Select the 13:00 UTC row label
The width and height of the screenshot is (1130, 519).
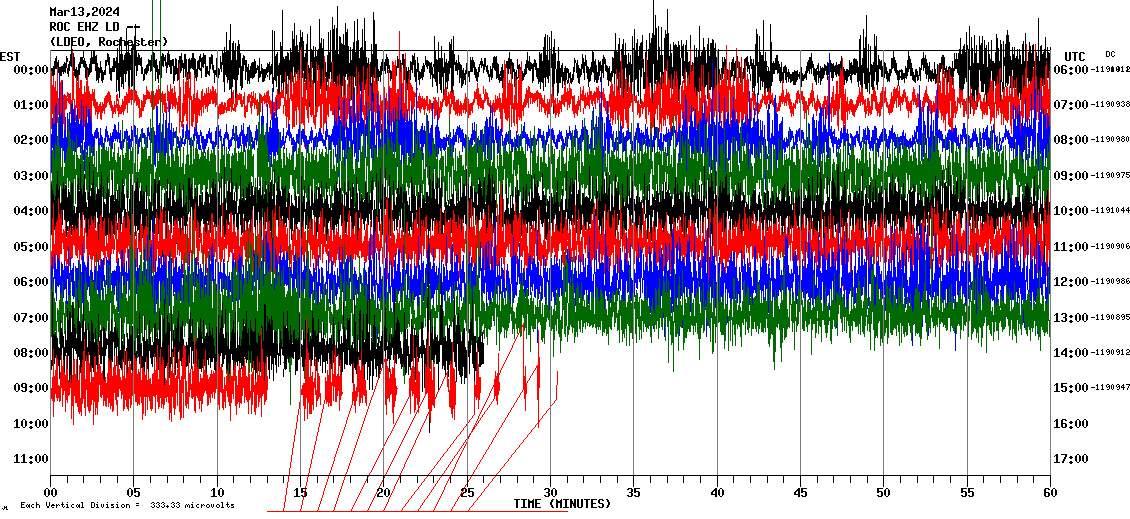click(1071, 318)
